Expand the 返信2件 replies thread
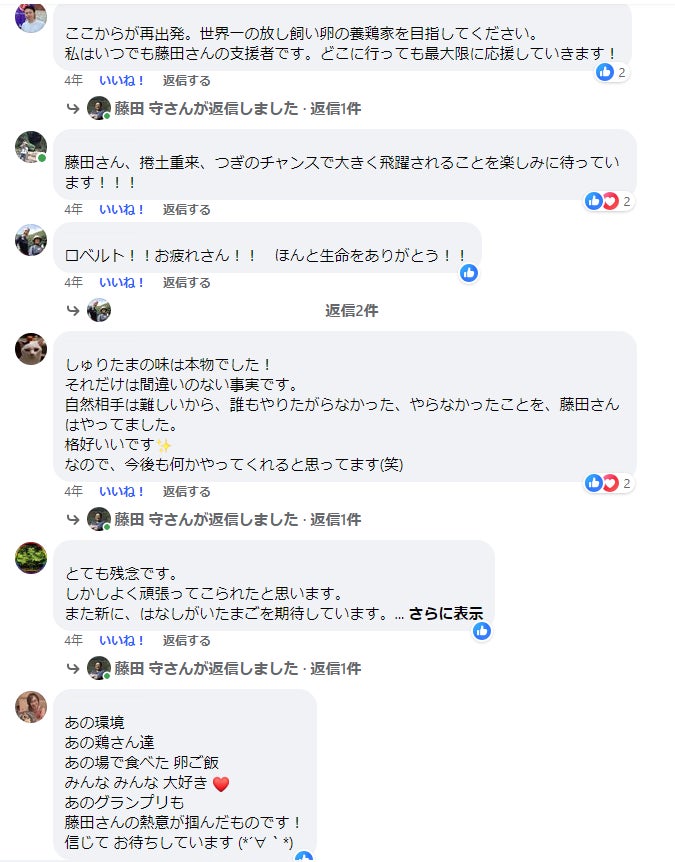This screenshot has height=862, width=675. (351, 311)
